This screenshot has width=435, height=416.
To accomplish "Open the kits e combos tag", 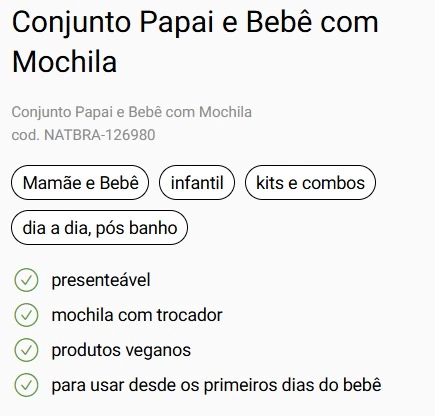I will pyautogui.click(x=310, y=183).
